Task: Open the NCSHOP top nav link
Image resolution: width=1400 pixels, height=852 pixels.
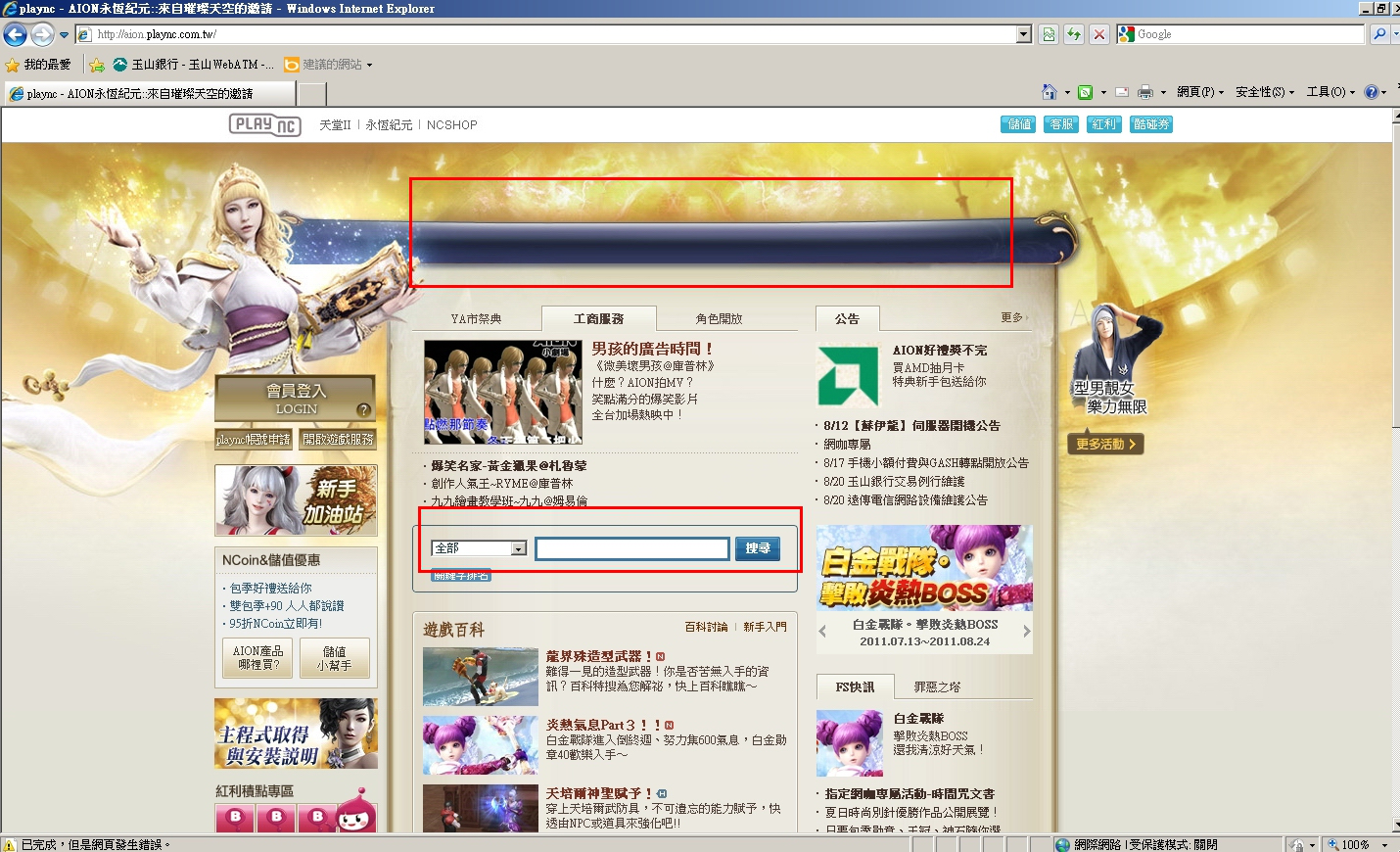Action: [x=452, y=125]
